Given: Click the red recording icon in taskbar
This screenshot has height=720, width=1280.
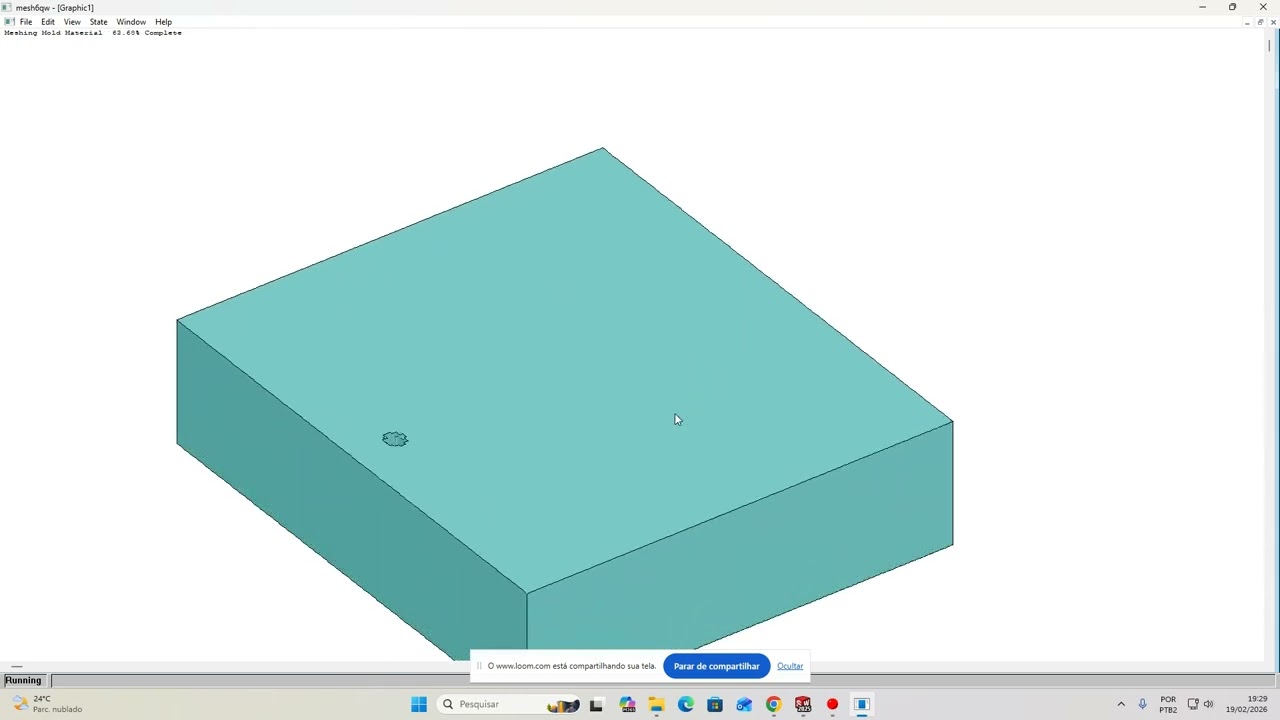Looking at the screenshot, I should point(832,704).
